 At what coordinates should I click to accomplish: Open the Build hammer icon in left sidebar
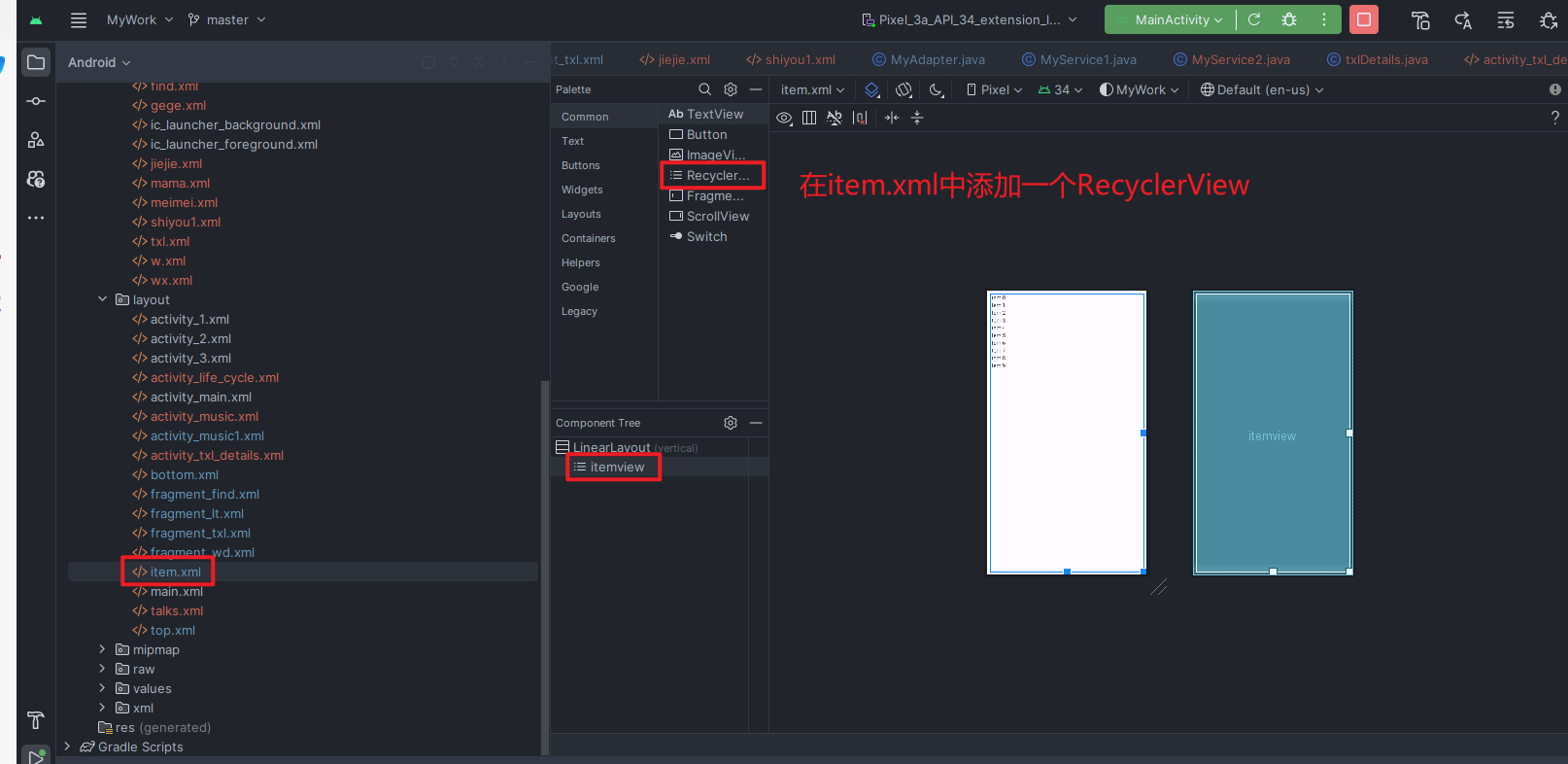click(36, 720)
